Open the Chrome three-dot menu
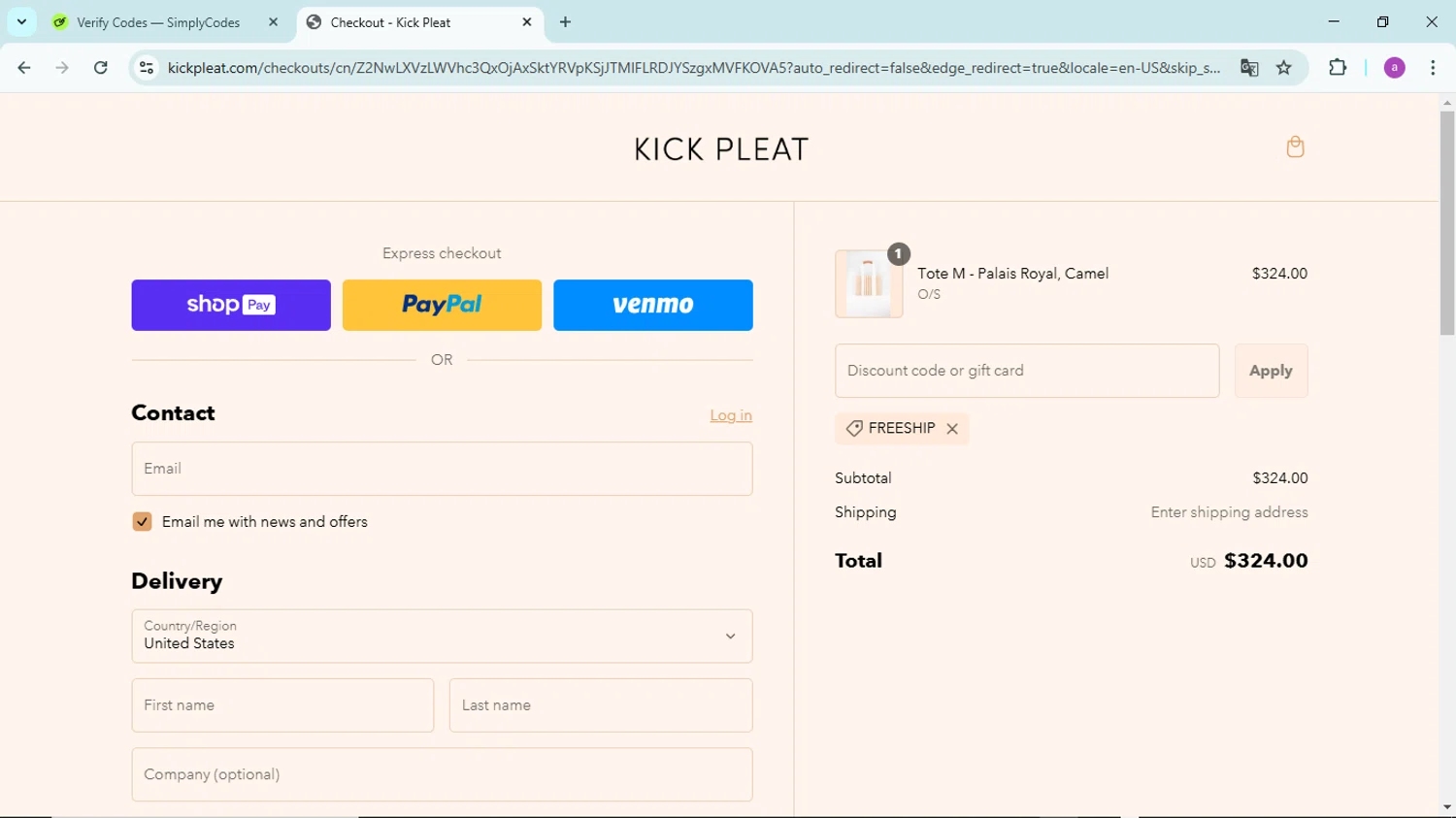This screenshot has height=818, width=1456. [1433, 68]
